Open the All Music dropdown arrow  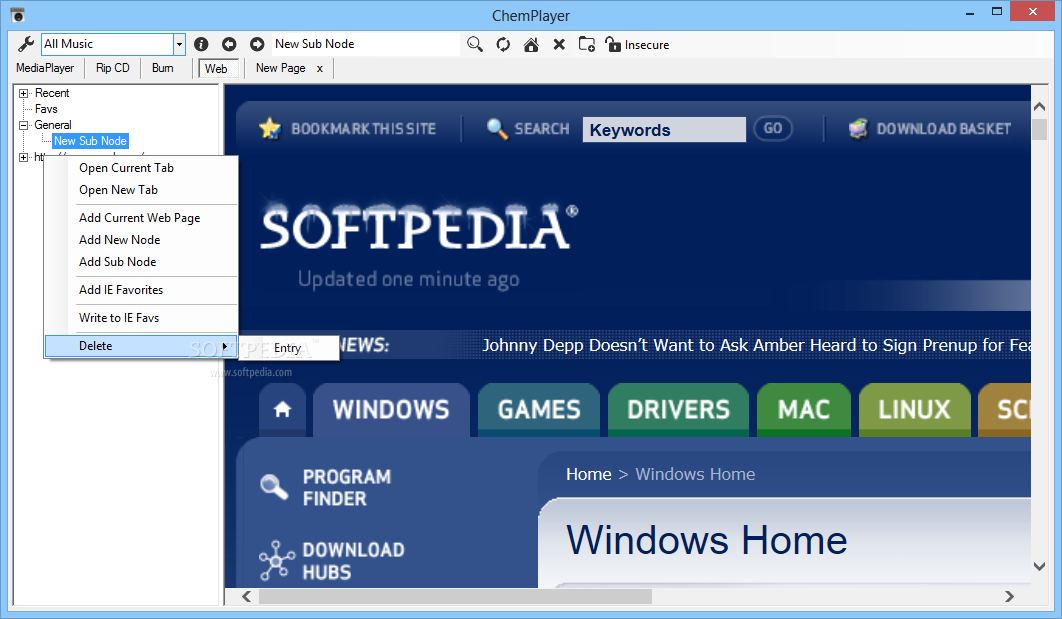[x=179, y=45]
